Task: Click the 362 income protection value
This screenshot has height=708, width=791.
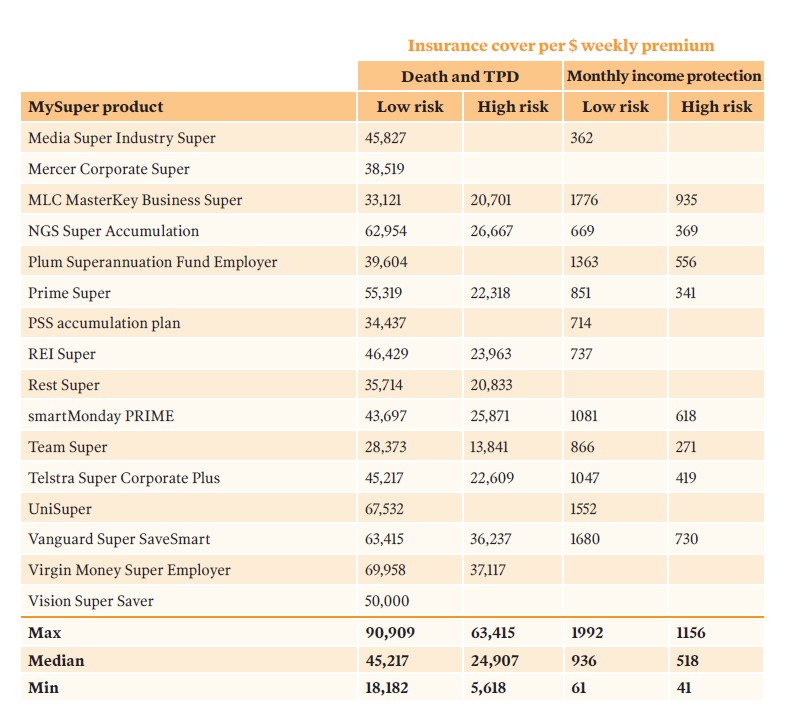Action: tap(582, 138)
